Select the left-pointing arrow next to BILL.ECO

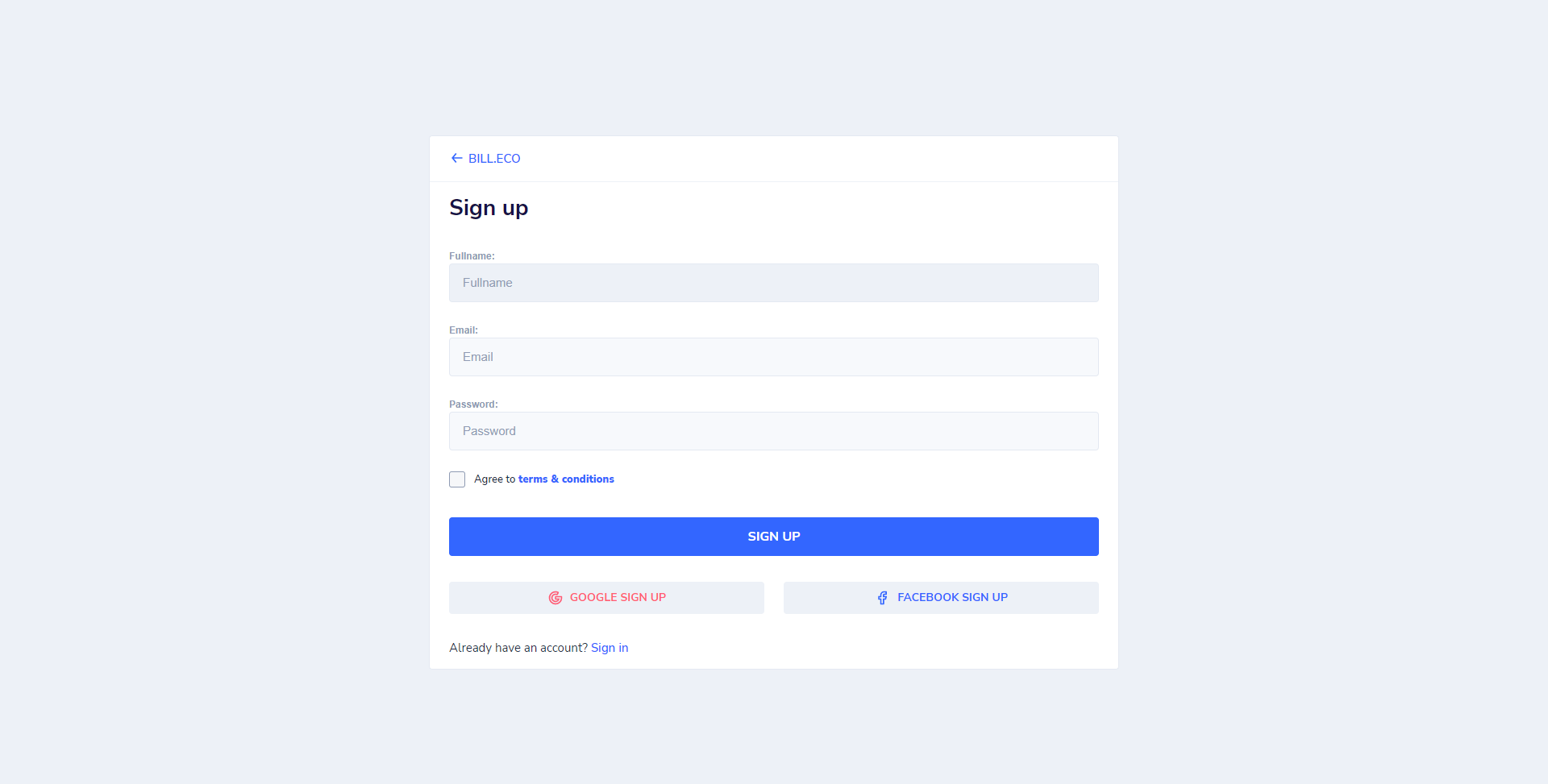tap(457, 158)
